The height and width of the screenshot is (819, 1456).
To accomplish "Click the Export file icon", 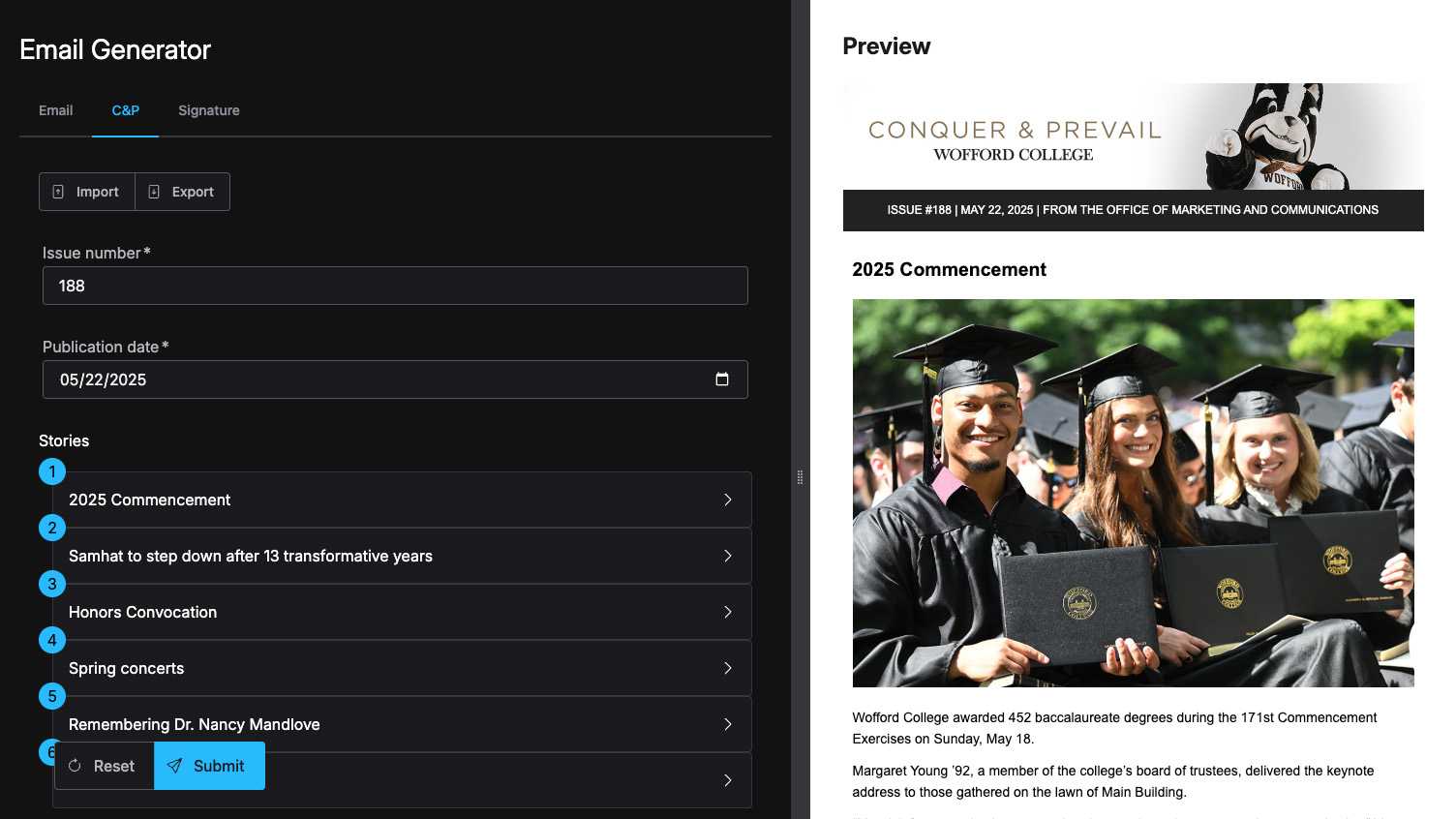I will (x=154, y=192).
